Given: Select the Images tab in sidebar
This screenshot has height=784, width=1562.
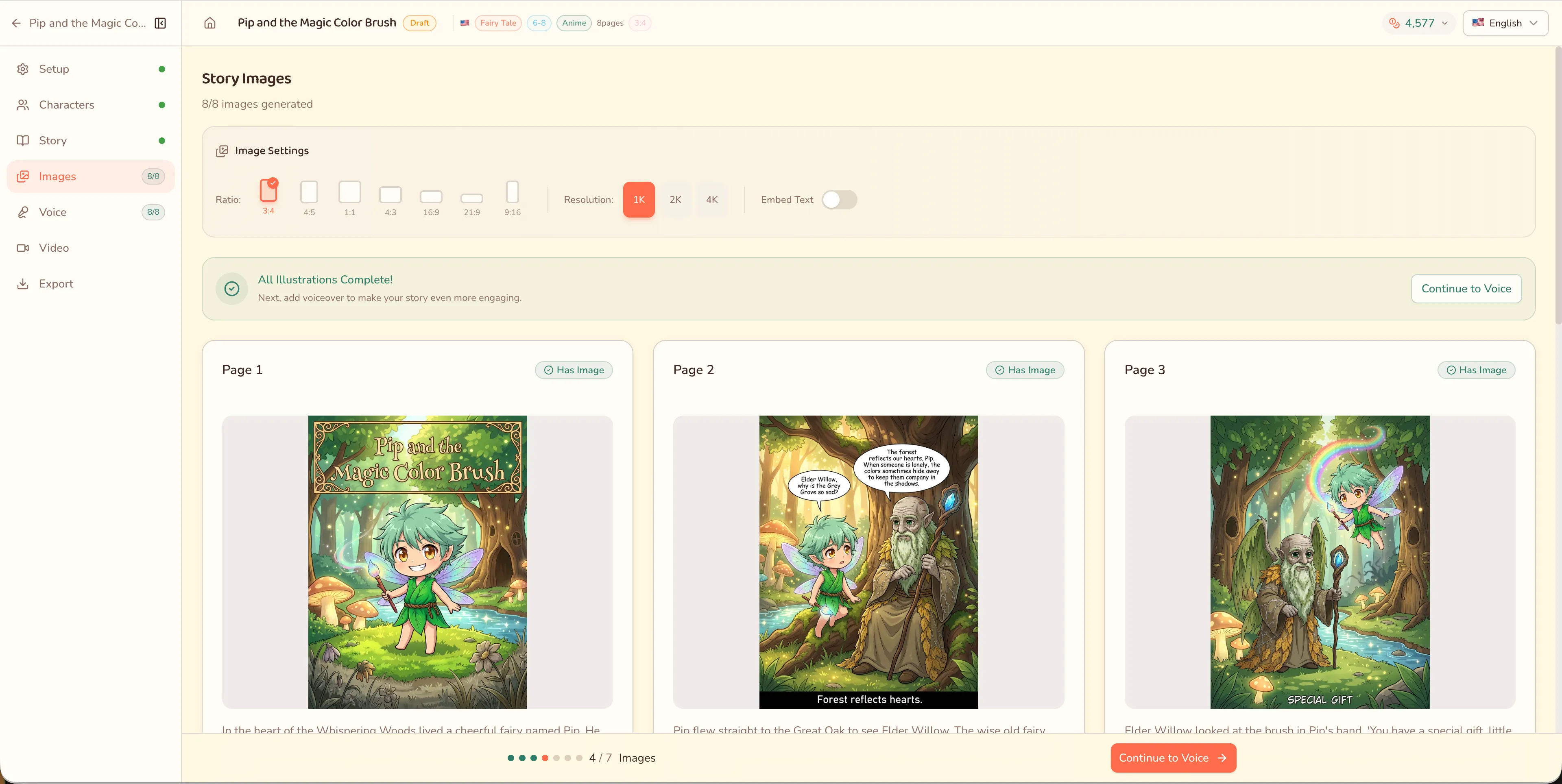Looking at the screenshot, I should click(57, 176).
